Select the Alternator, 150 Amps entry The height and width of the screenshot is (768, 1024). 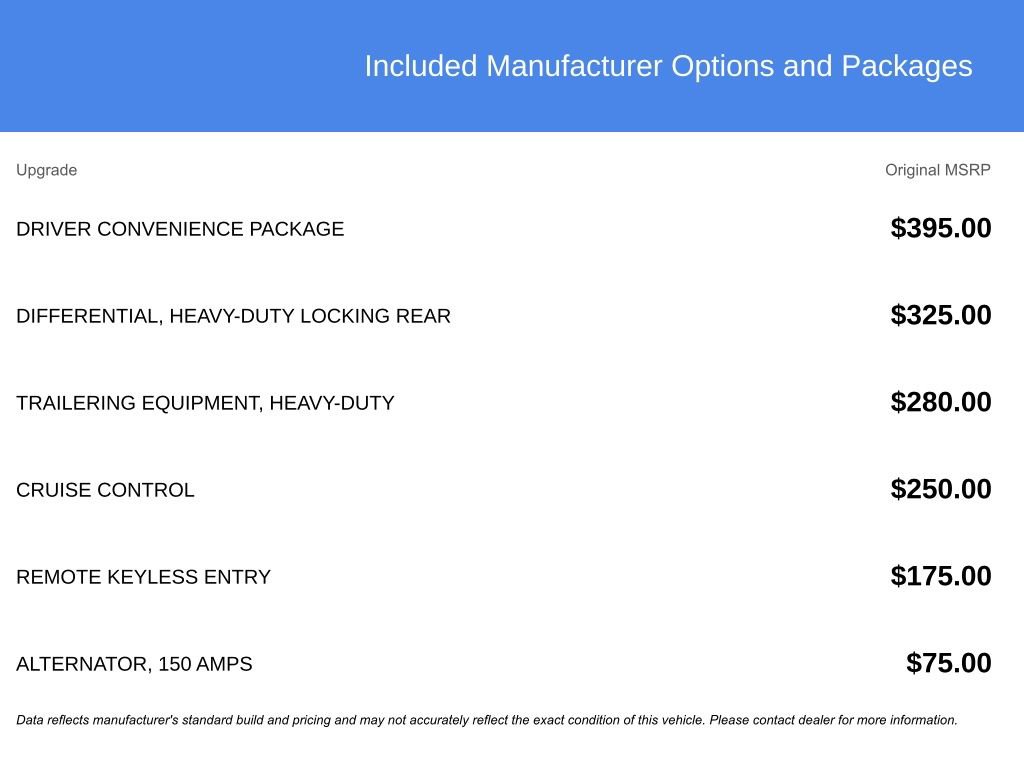coord(134,664)
